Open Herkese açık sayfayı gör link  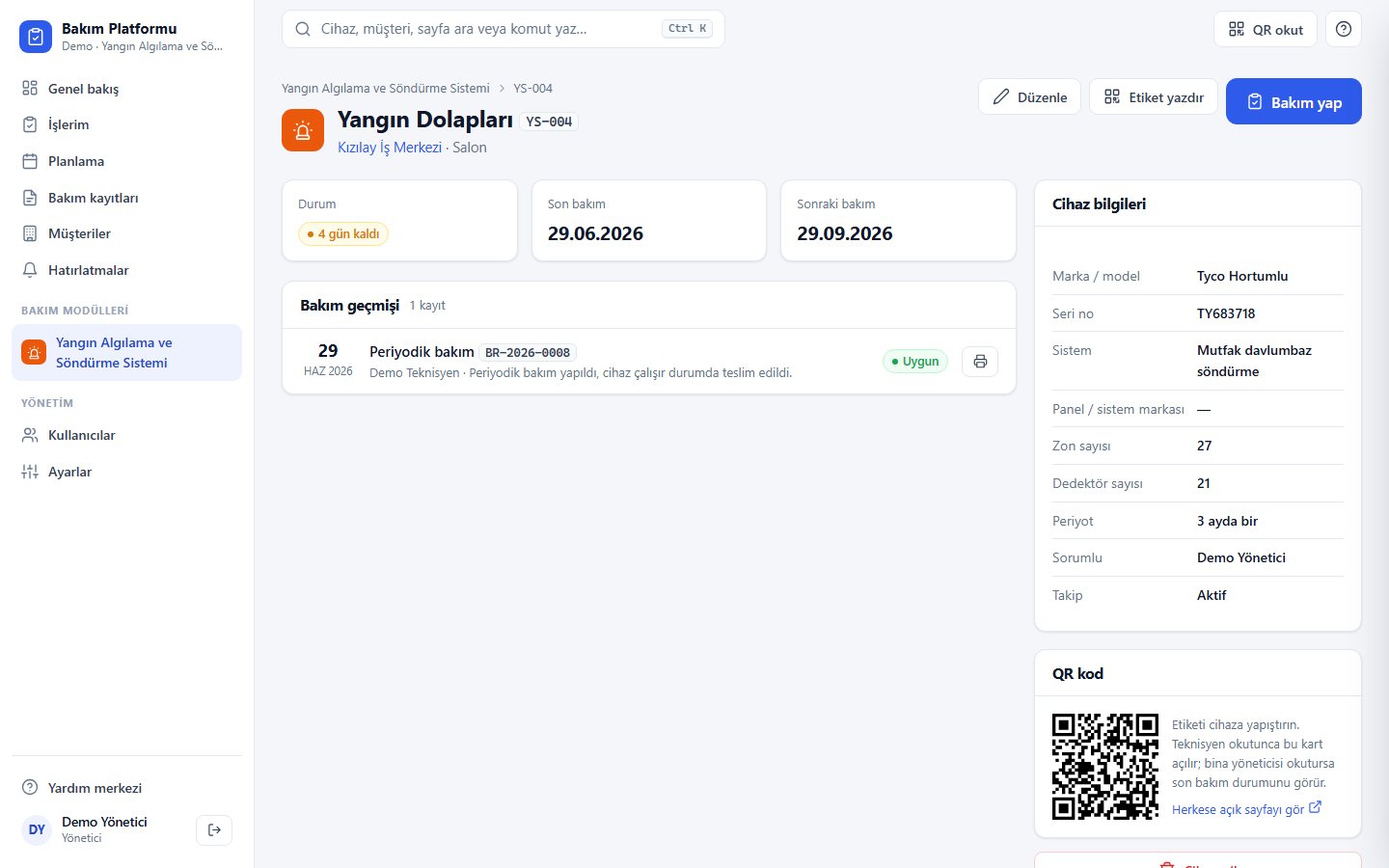click(x=1246, y=809)
